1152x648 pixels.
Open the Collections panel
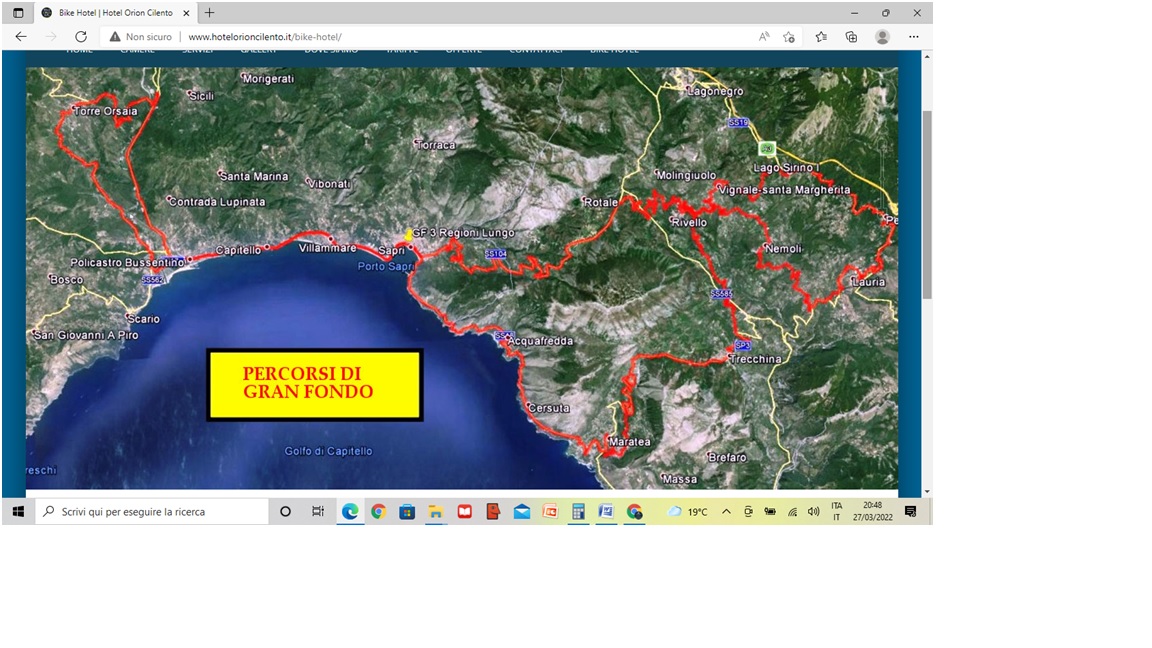pos(851,37)
